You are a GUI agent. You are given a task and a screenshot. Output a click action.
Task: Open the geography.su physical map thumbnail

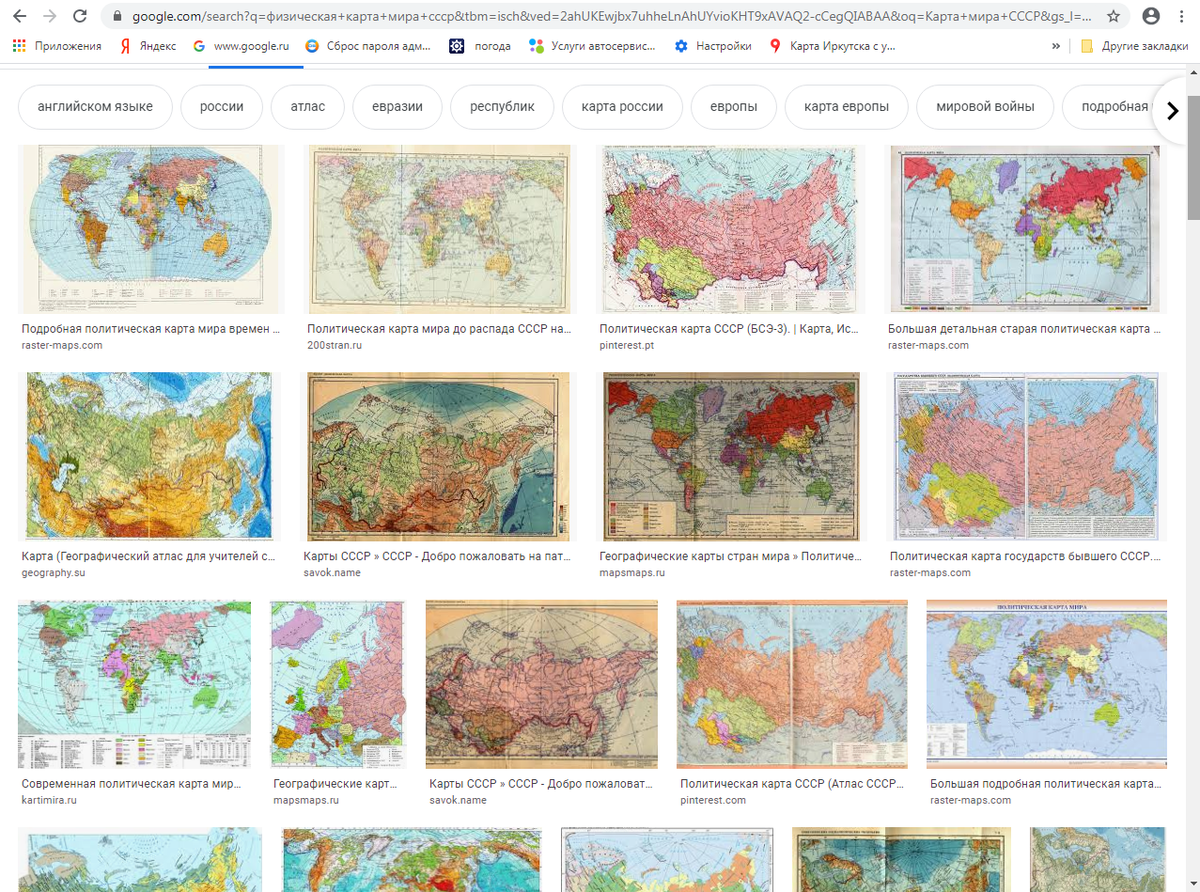tap(148, 456)
